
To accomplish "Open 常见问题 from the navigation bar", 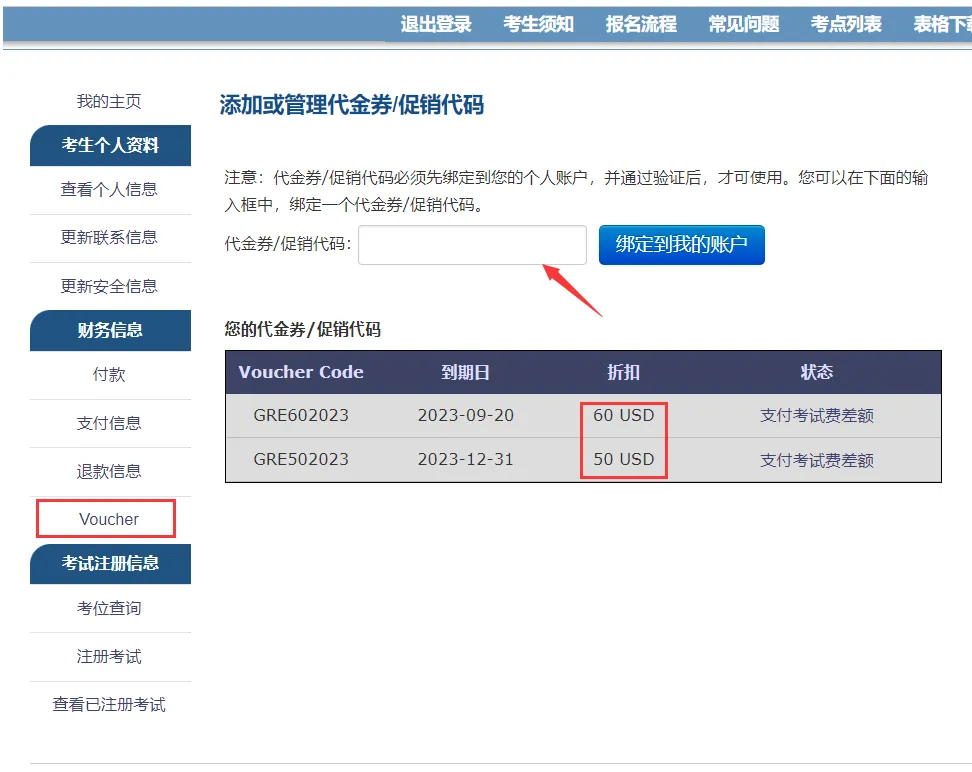I will [743, 24].
